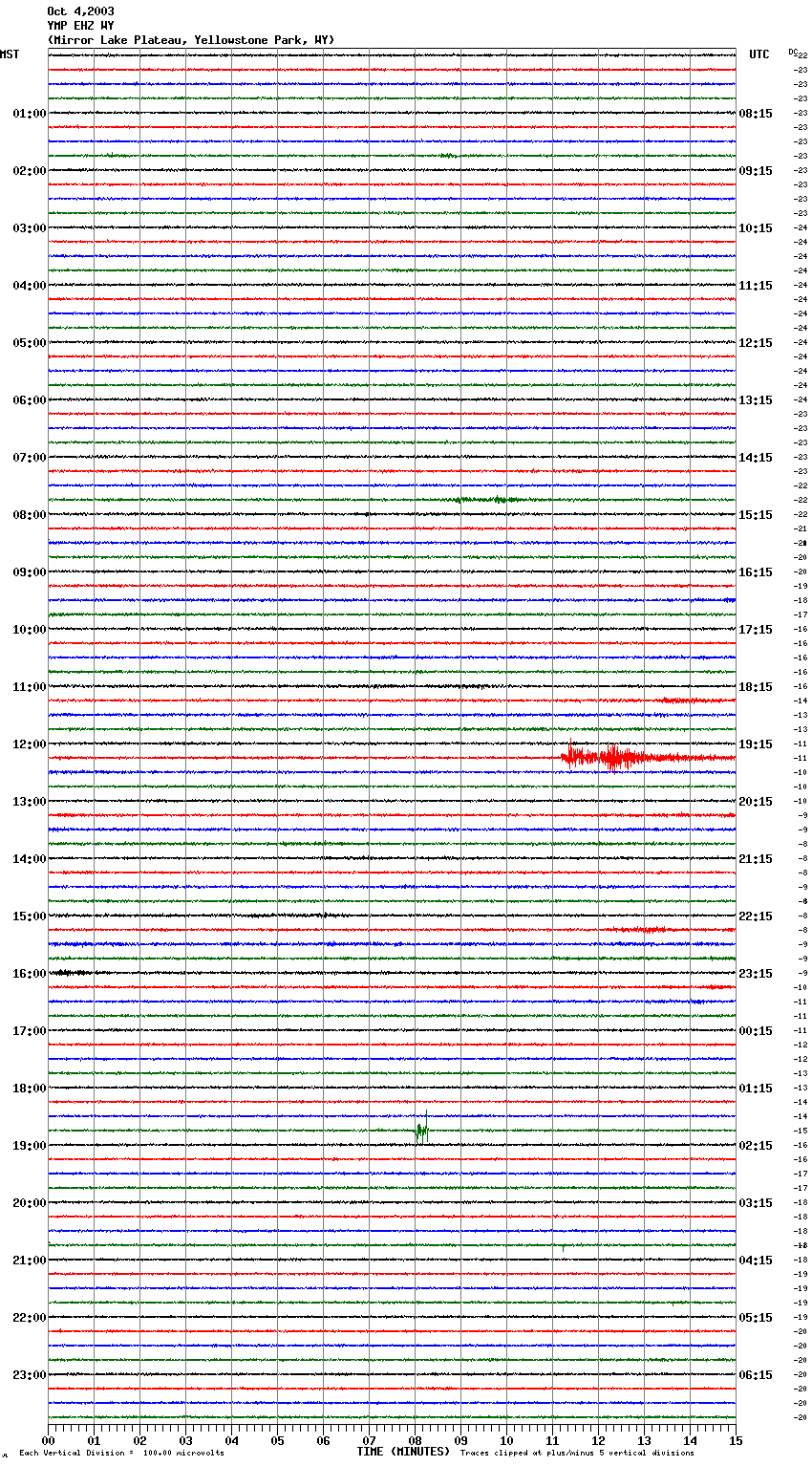This screenshot has width=812, height=1466.
Task: Click the 10:15 UTC time label
Action: (x=756, y=228)
